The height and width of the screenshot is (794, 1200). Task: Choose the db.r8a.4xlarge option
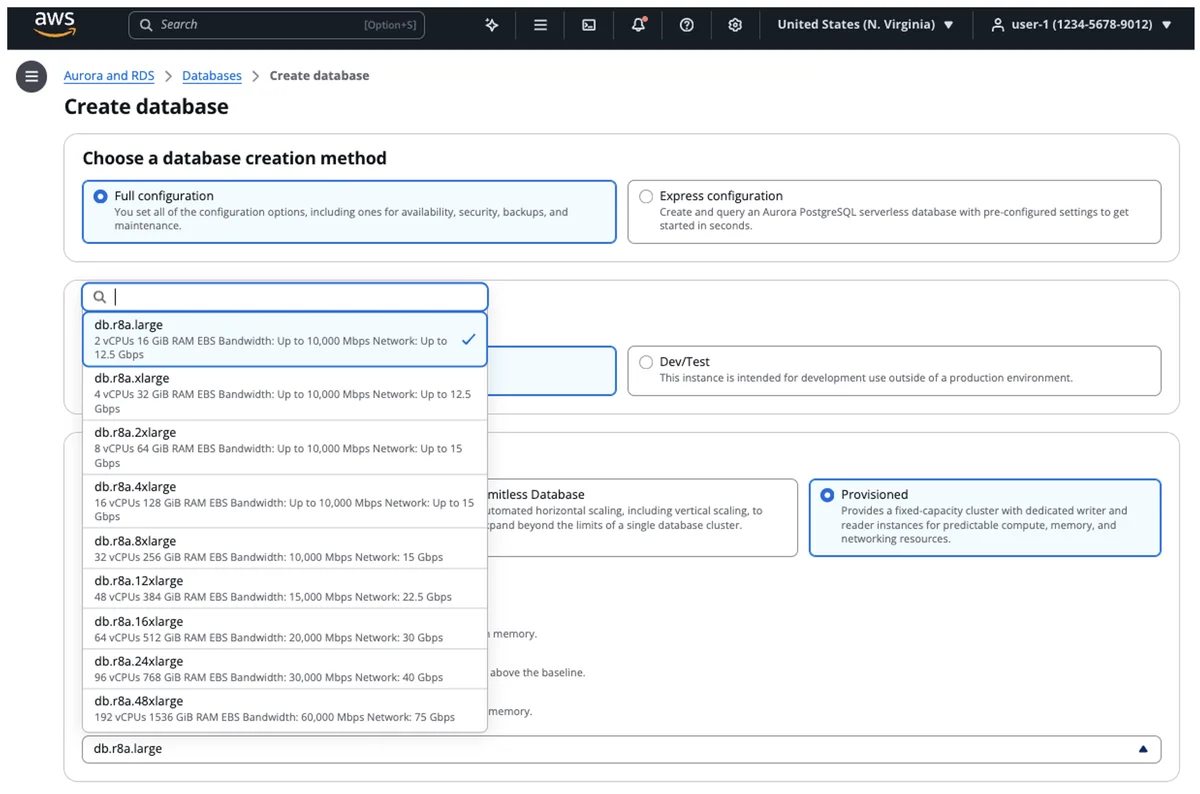point(285,502)
